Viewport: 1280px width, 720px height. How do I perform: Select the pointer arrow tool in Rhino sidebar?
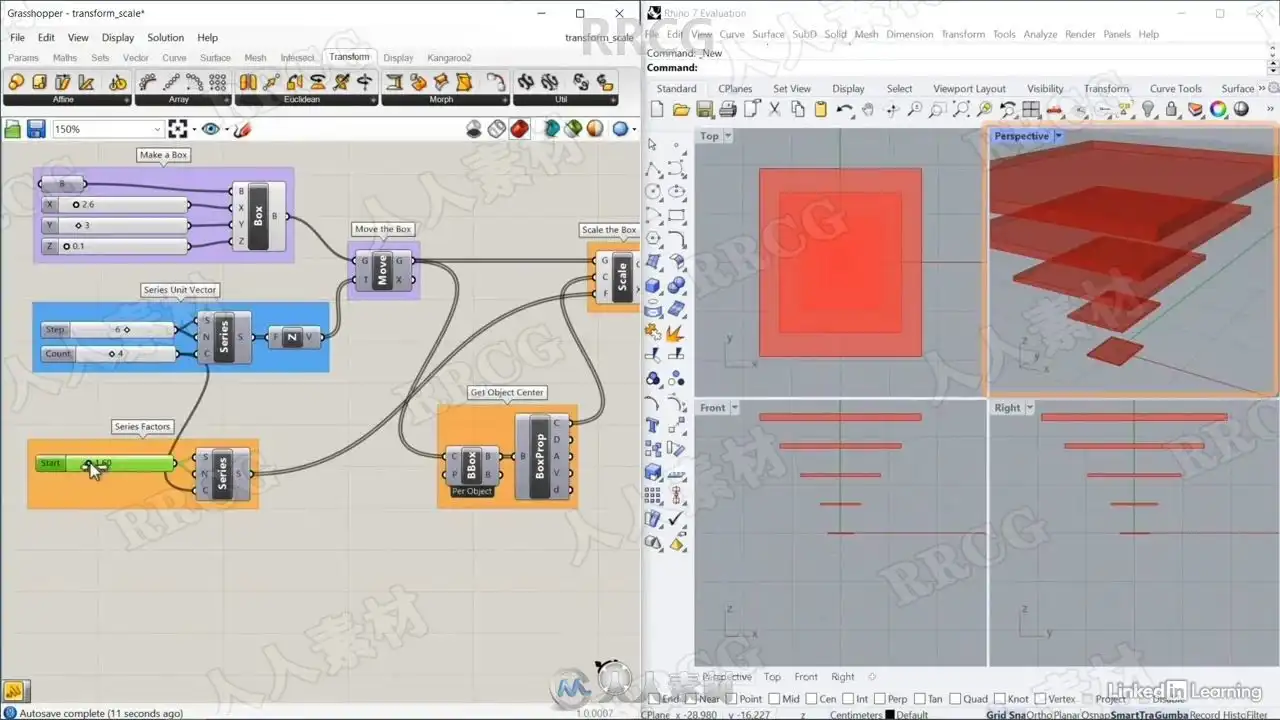[x=653, y=145]
